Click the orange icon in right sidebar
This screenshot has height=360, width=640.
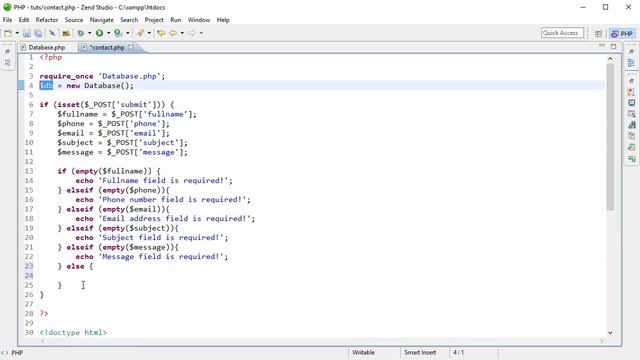(x=631, y=92)
